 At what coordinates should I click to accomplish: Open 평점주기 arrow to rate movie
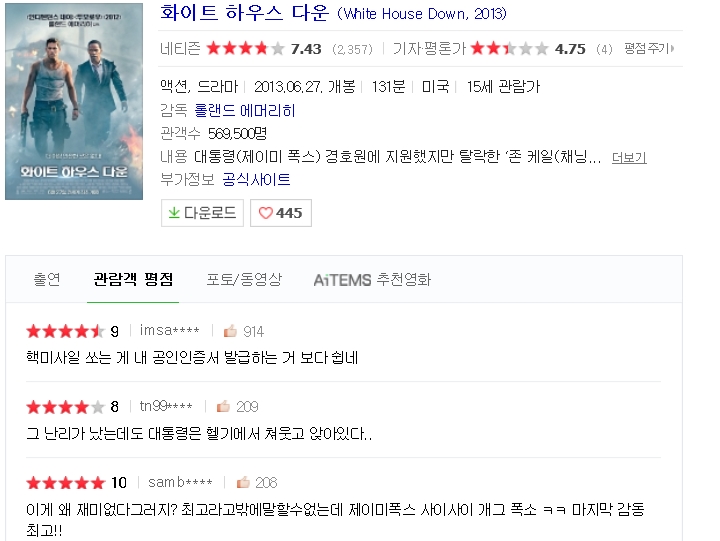pos(649,48)
